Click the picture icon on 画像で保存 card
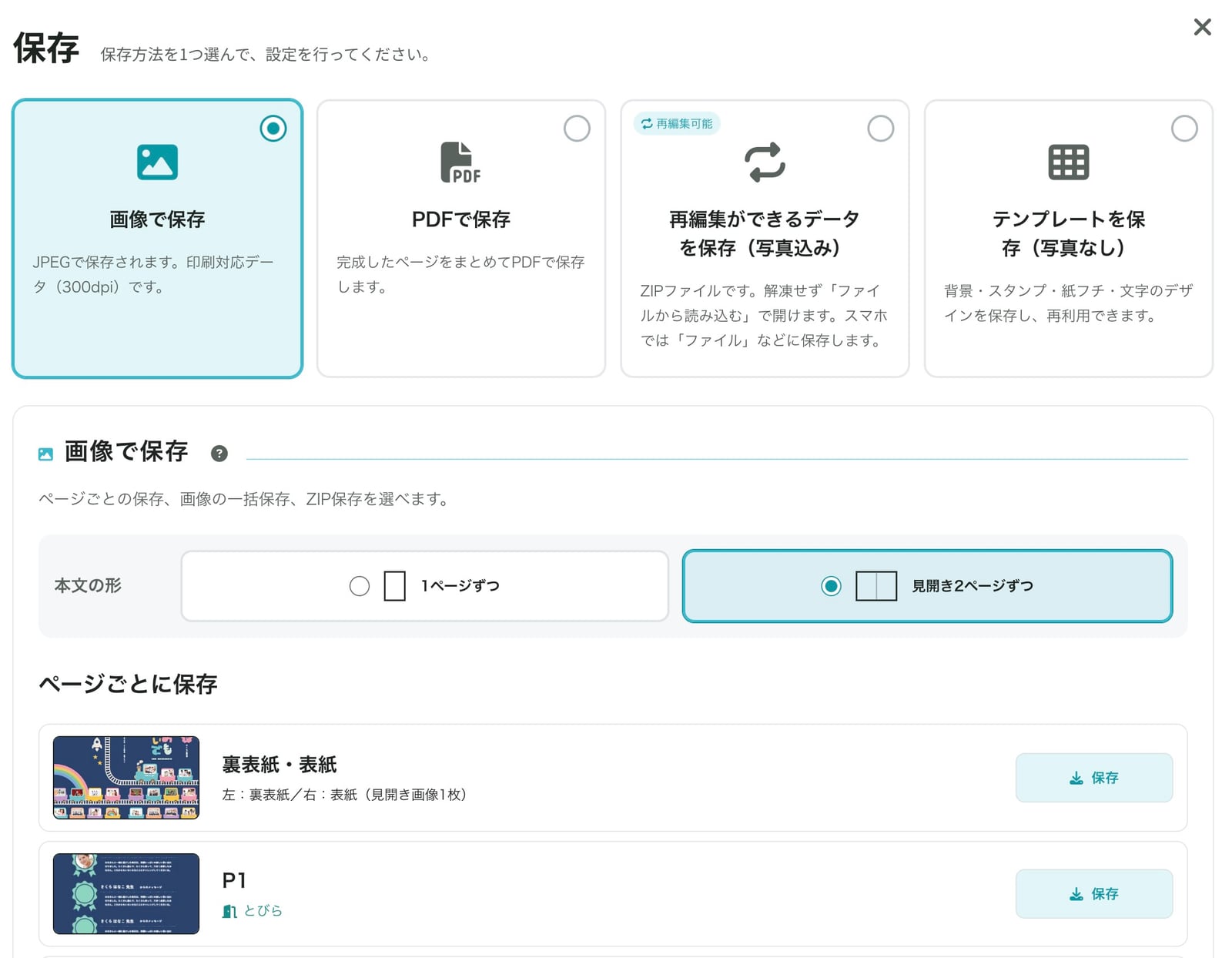Viewport: 1232px width, 958px height. tap(157, 162)
